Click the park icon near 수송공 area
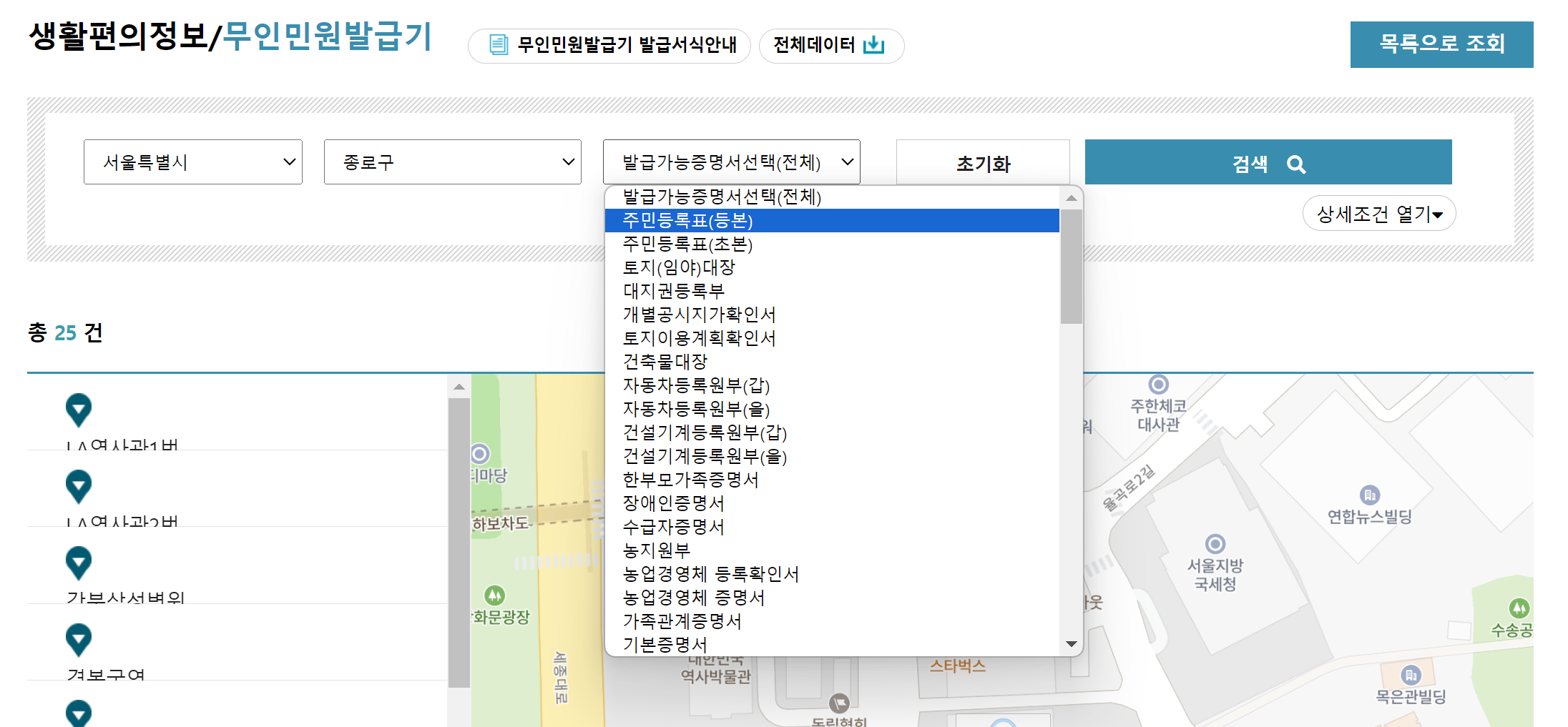This screenshot has height=727, width=1568. [x=1520, y=608]
